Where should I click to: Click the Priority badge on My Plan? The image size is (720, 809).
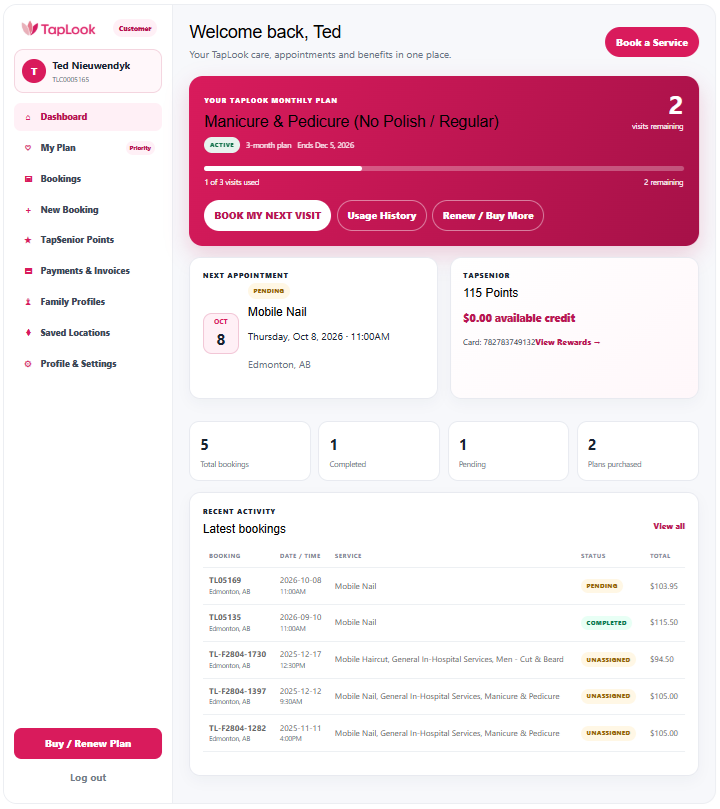(140, 148)
